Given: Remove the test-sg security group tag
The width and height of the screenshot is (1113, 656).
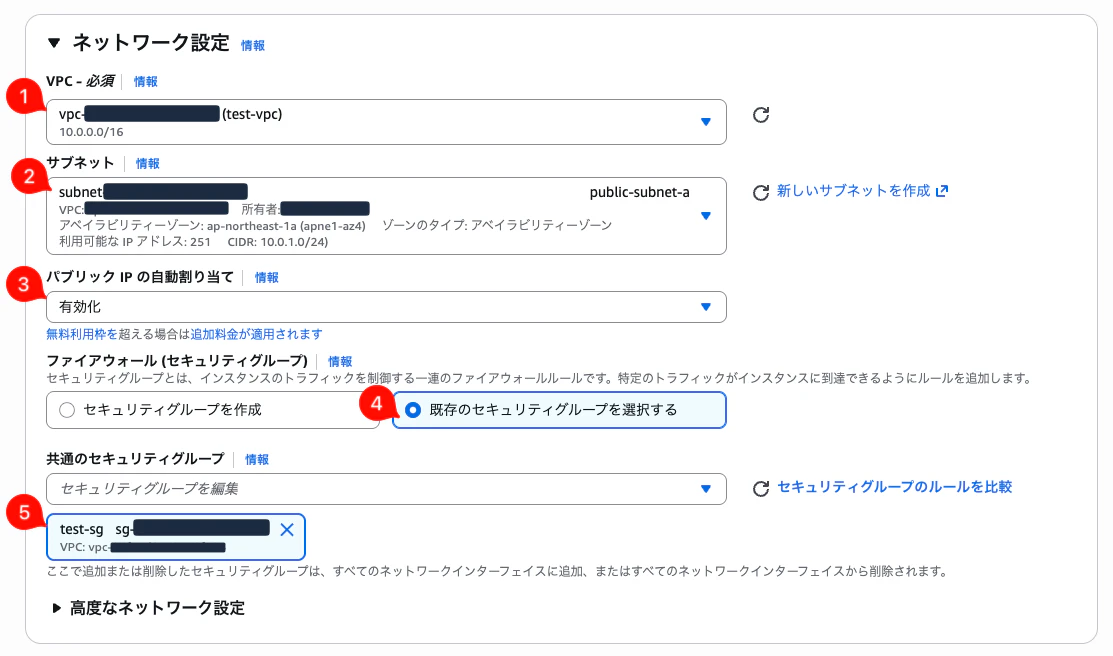Looking at the screenshot, I should point(286,531).
